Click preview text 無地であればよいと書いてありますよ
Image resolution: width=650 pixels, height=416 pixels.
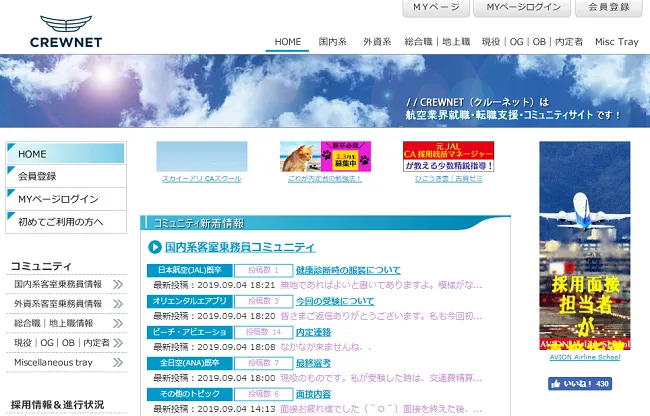pyautogui.click(x=381, y=285)
